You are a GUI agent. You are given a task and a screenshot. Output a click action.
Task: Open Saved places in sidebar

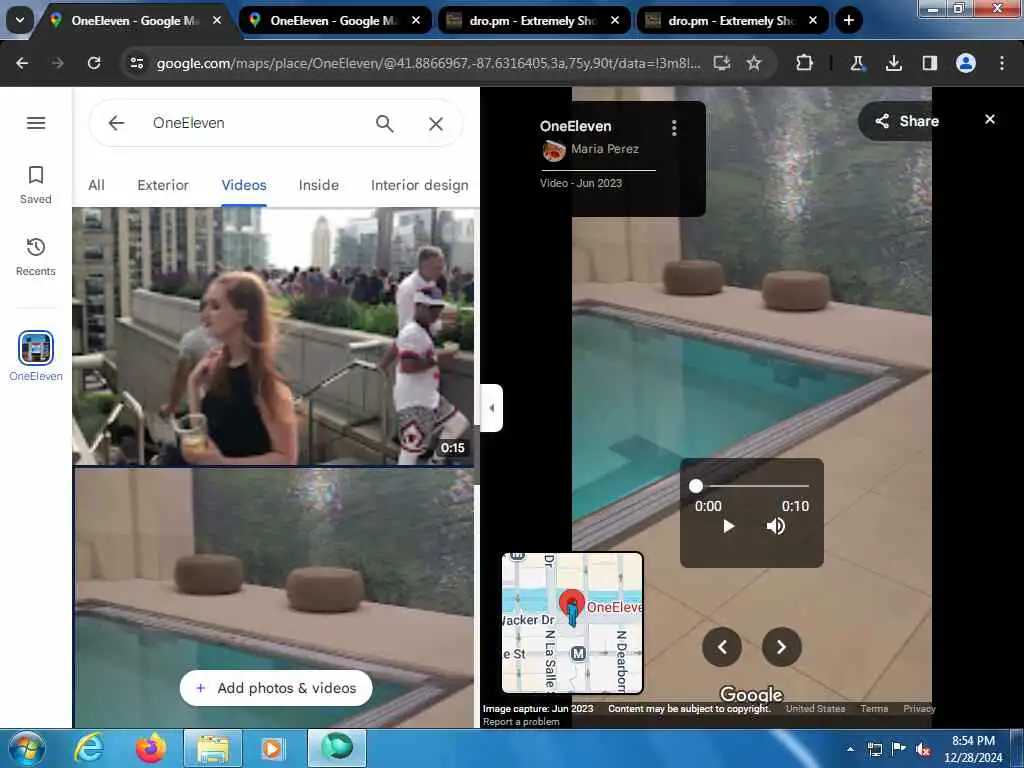[36, 185]
